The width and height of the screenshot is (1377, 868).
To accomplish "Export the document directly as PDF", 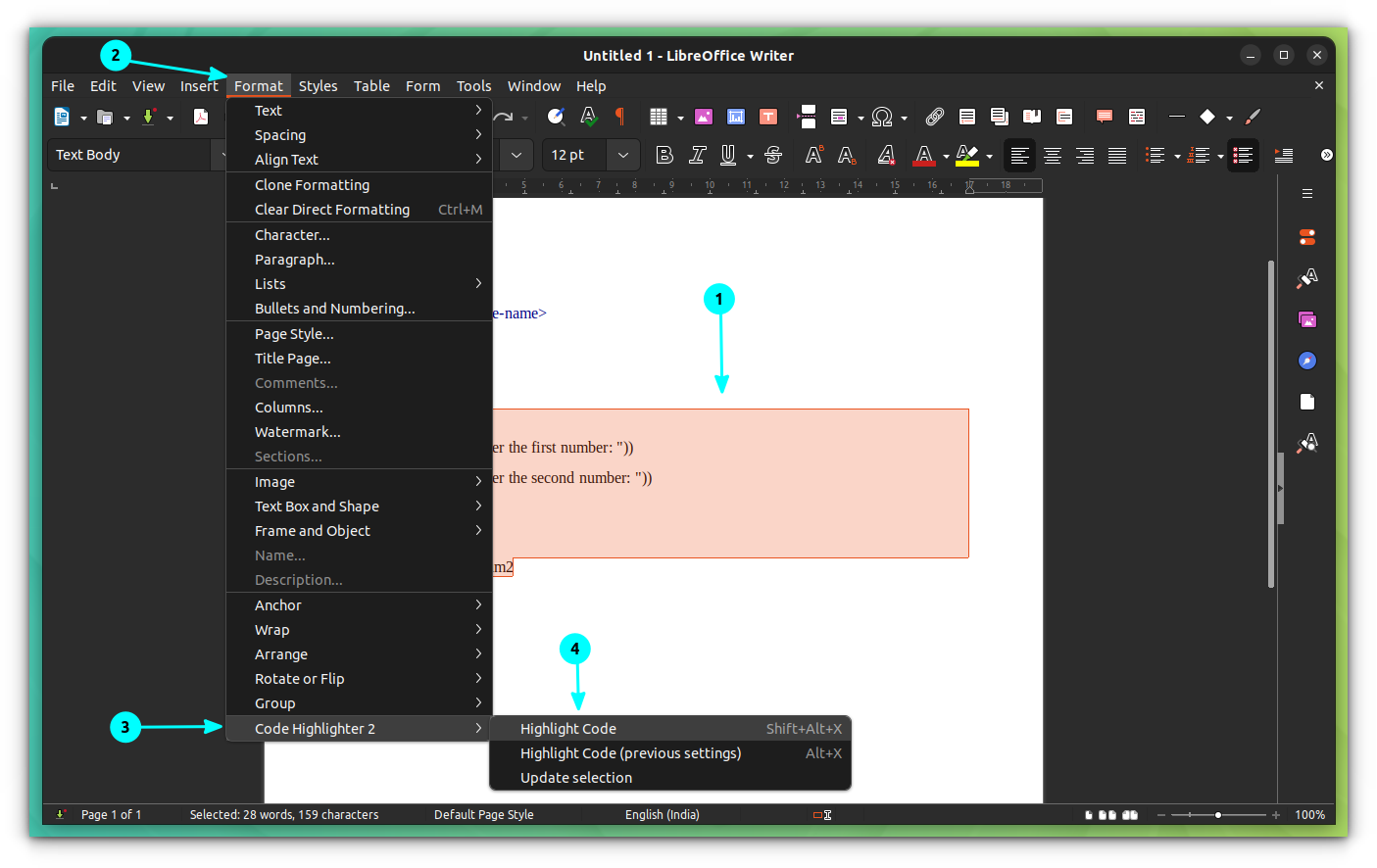I will 201,117.
